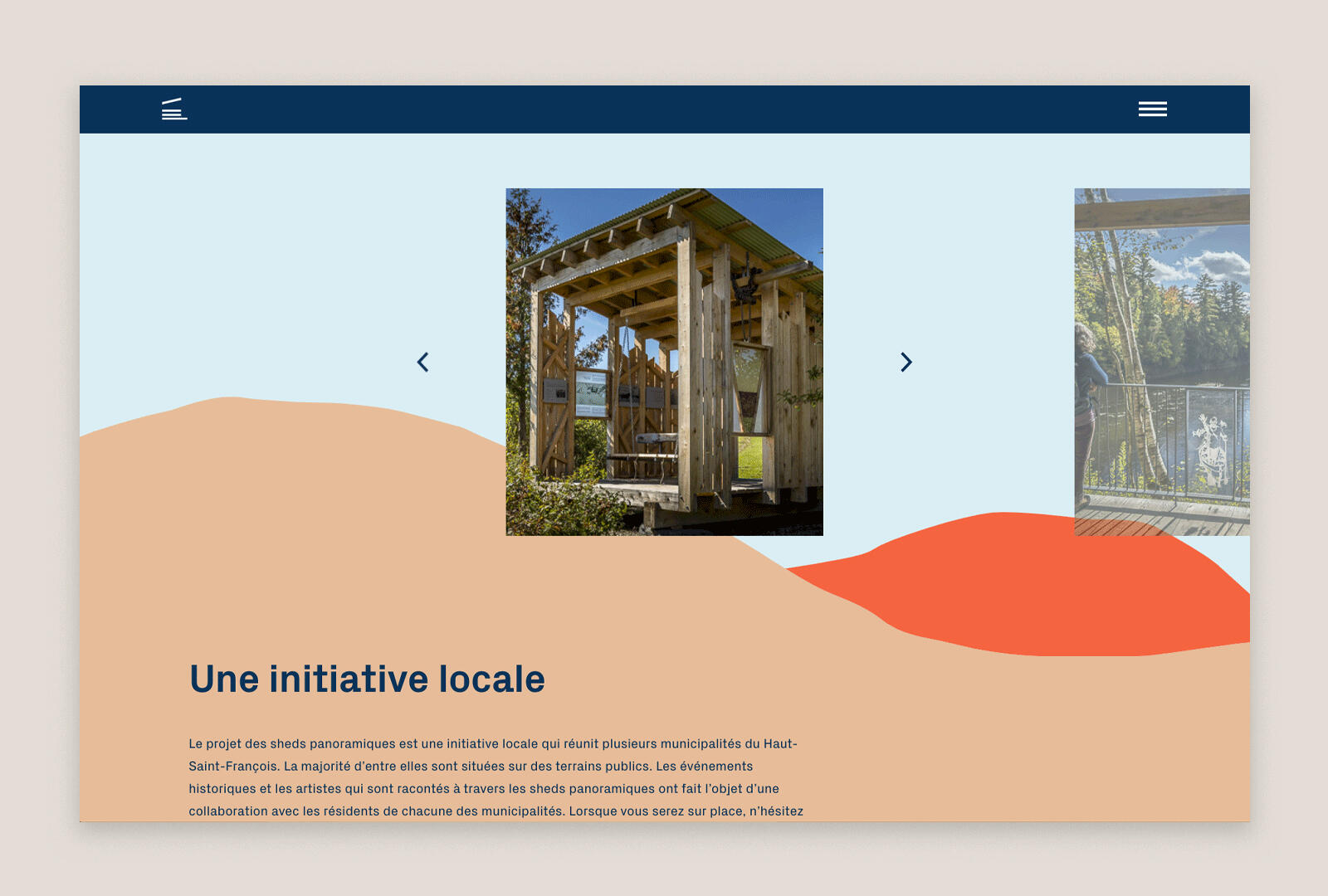The height and width of the screenshot is (896, 1328).
Task: Advance to the next carousel photo
Action: click(x=906, y=362)
